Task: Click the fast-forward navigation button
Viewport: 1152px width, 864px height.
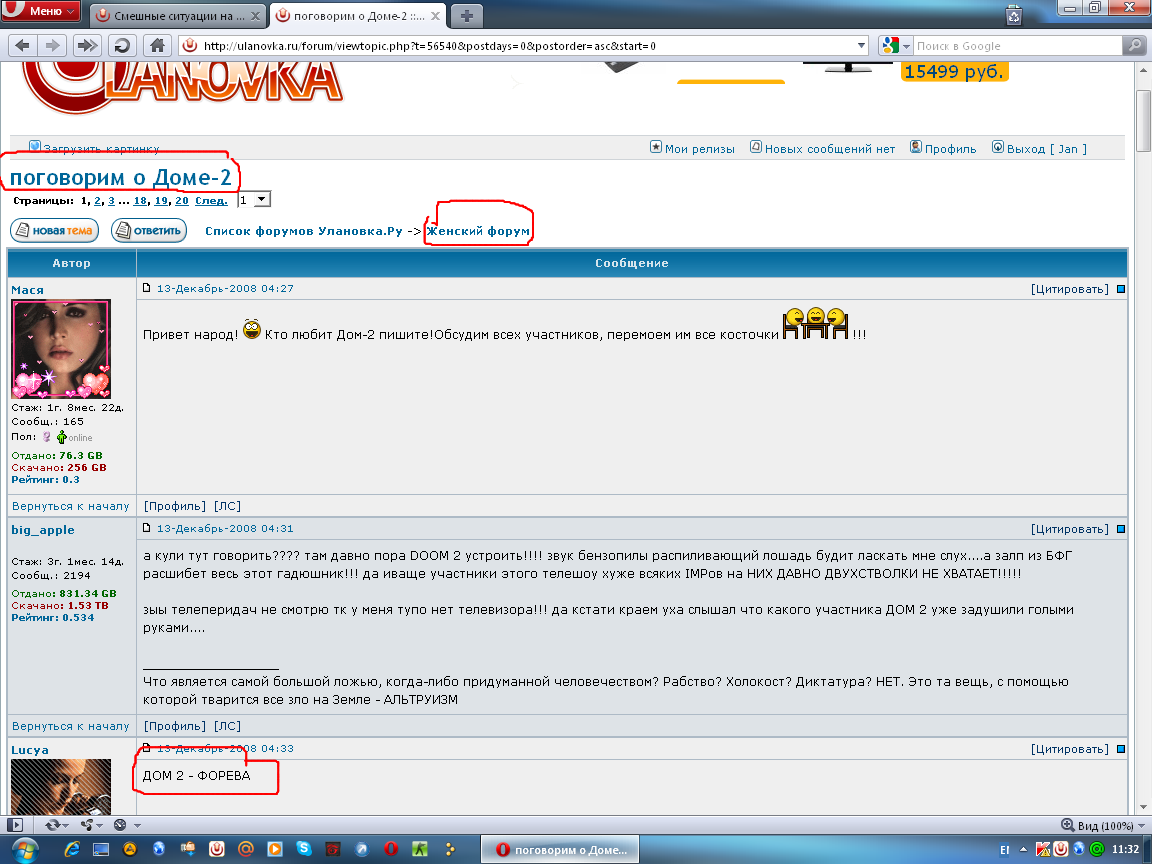Action: click(87, 46)
